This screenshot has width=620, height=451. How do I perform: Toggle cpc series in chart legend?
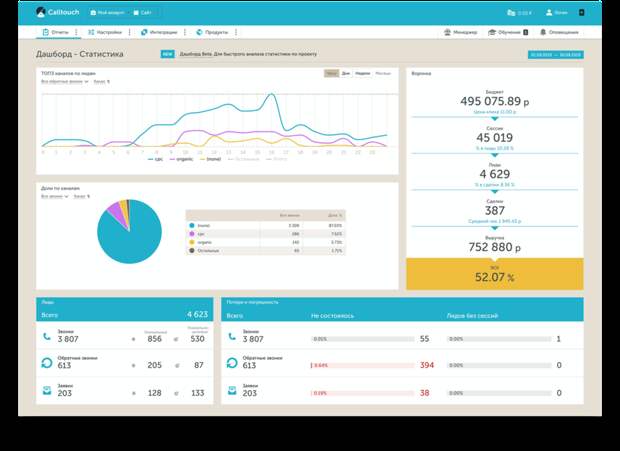coord(155,158)
